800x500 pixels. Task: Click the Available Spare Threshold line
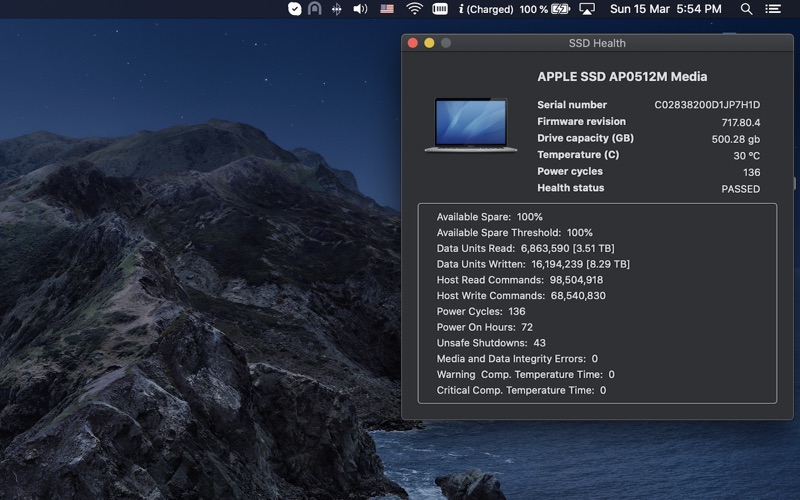tap(514, 233)
